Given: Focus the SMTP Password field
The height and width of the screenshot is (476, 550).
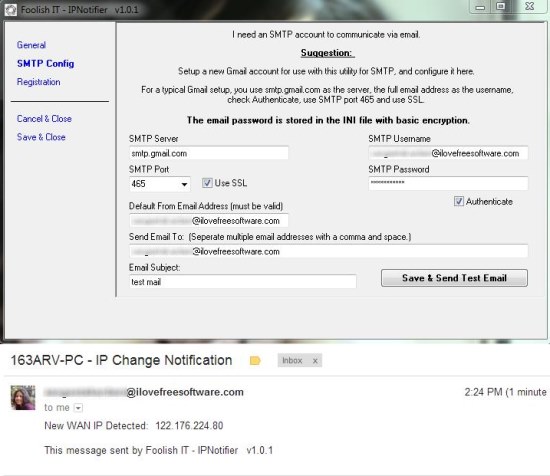Looking at the screenshot, I should (x=448, y=183).
